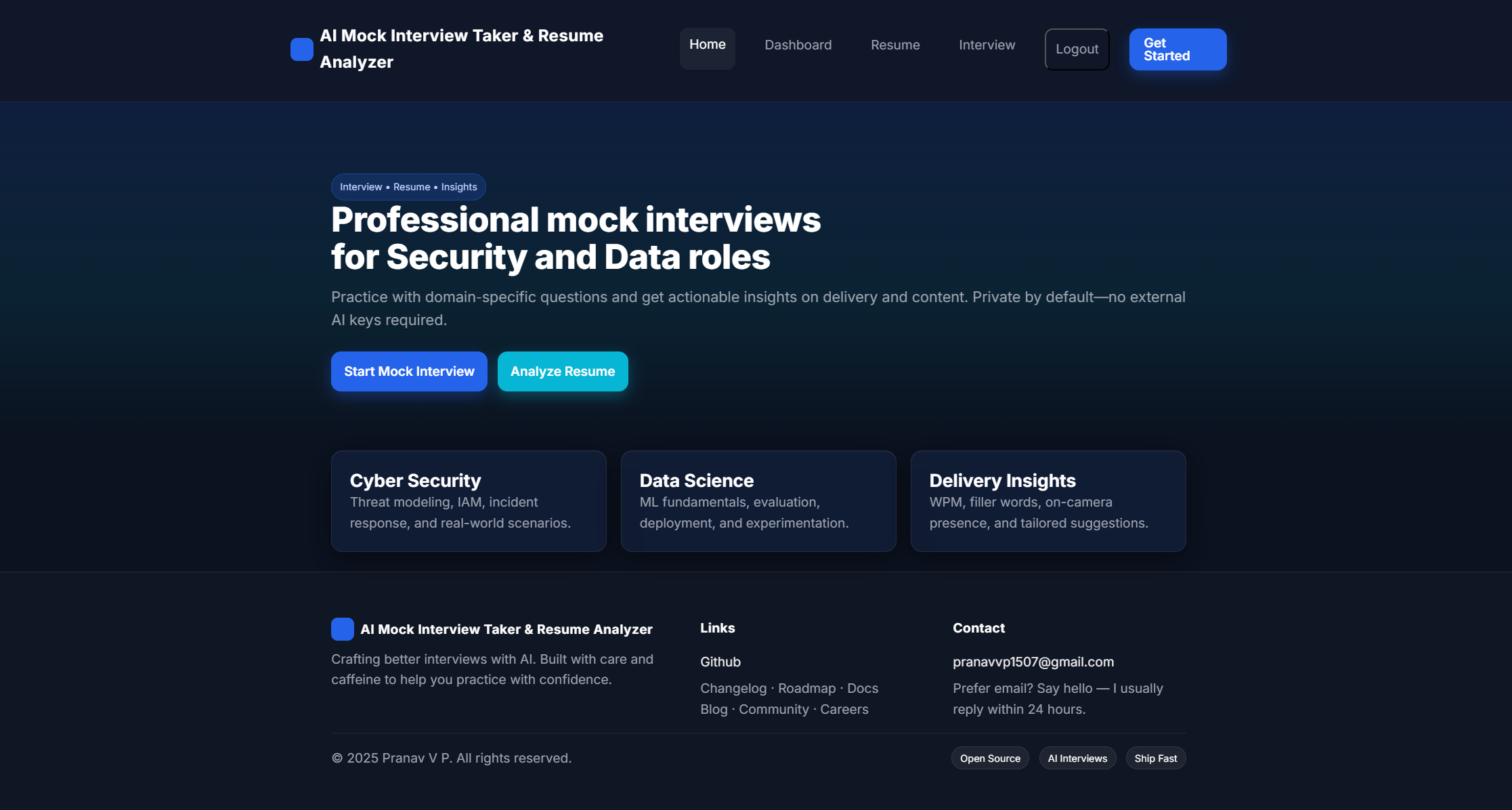The image size is (1512, 810).
Task: Click the Get Started button
Action: pyautogui.click(x=1177, y=49)
